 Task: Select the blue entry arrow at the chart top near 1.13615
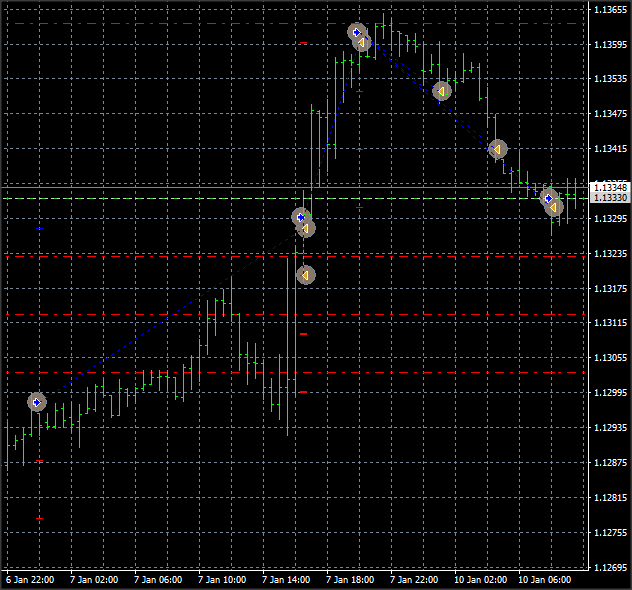[357, 32]
